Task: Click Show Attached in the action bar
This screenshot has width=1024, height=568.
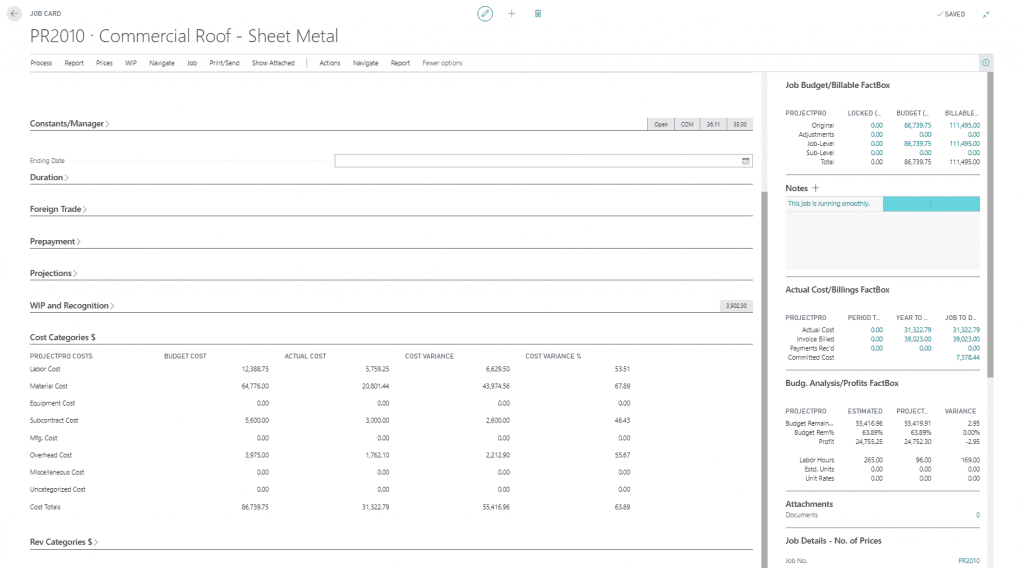Action: click(273, 63)
